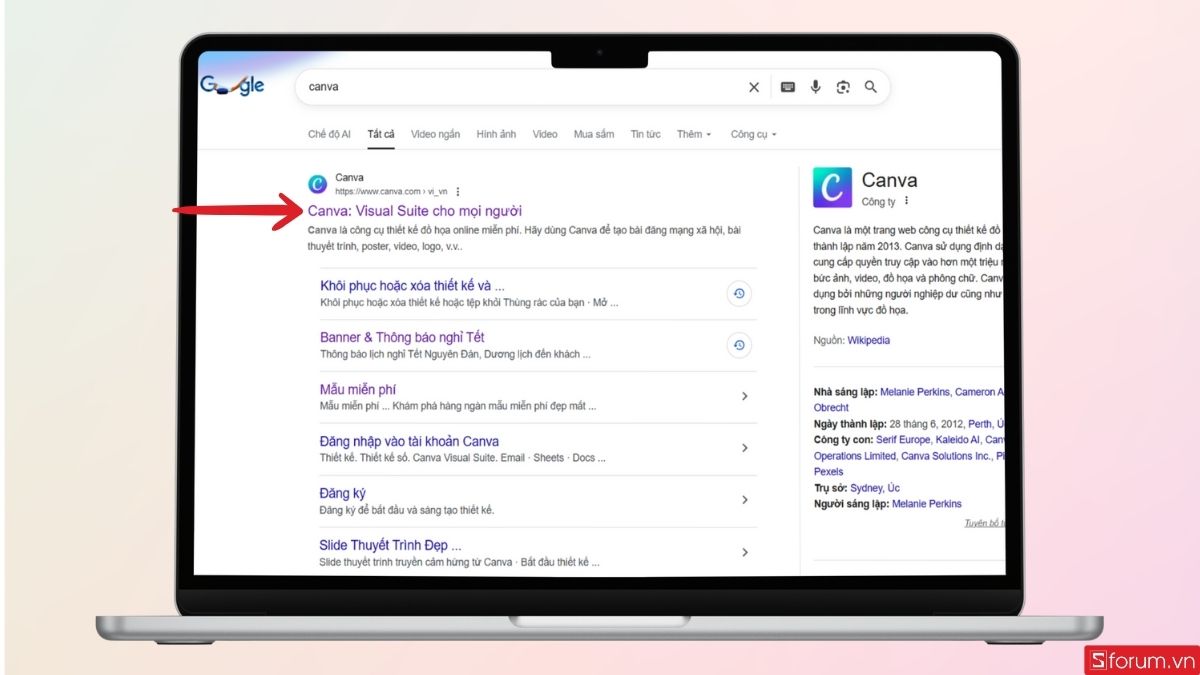Click the Canva favicon on the first result

click(x=317, y=183)
